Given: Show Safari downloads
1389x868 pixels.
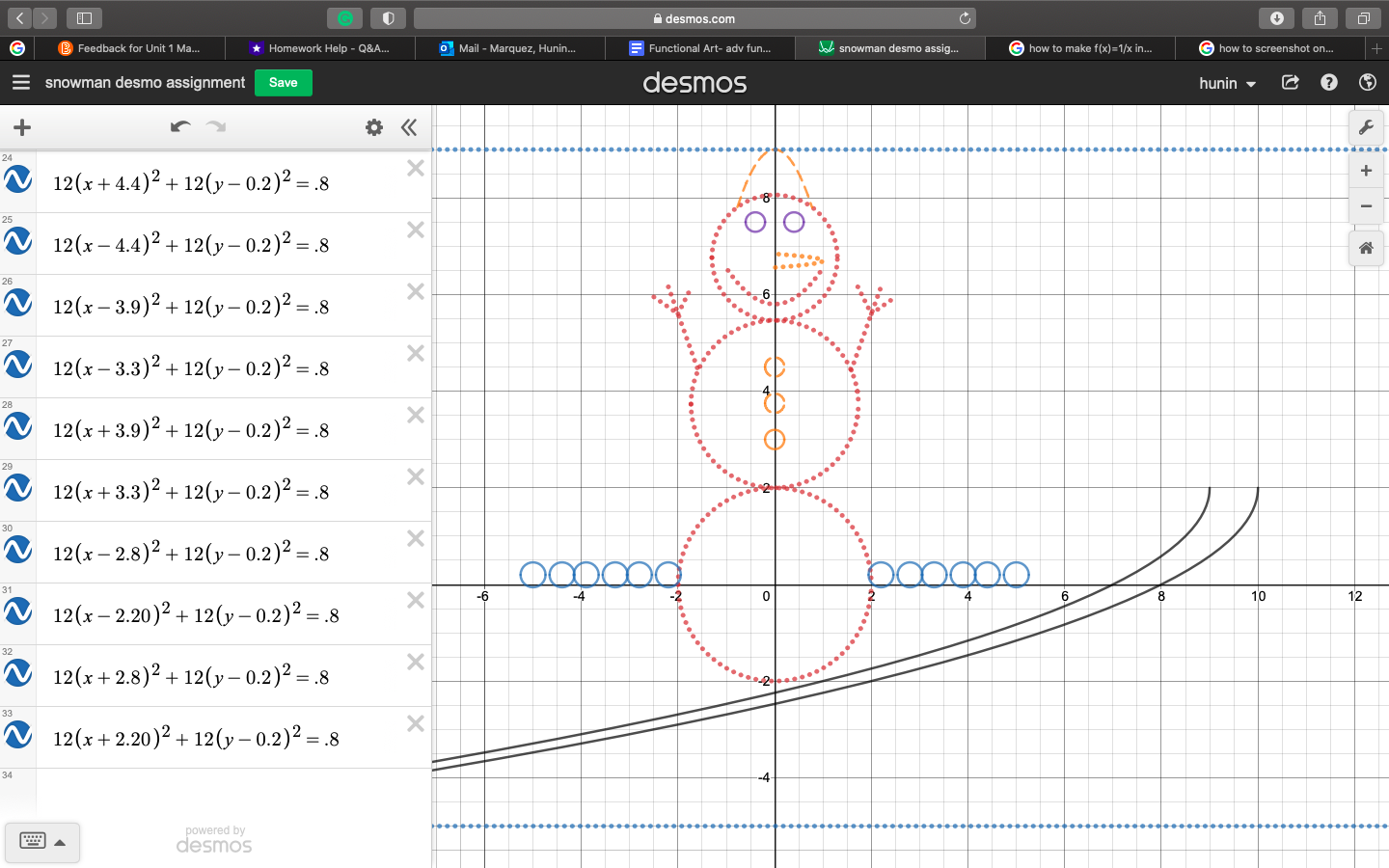Looking at the screenshot, I should 1276,18.
